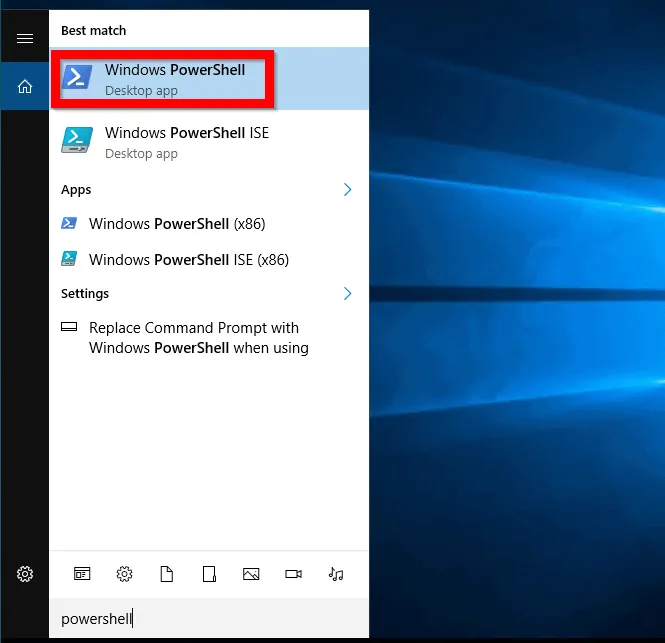Open the Settings gear in the left sidebar
The height and width of the screenshot is (643, 665).
pyautogui.click(x=25, y=574)
